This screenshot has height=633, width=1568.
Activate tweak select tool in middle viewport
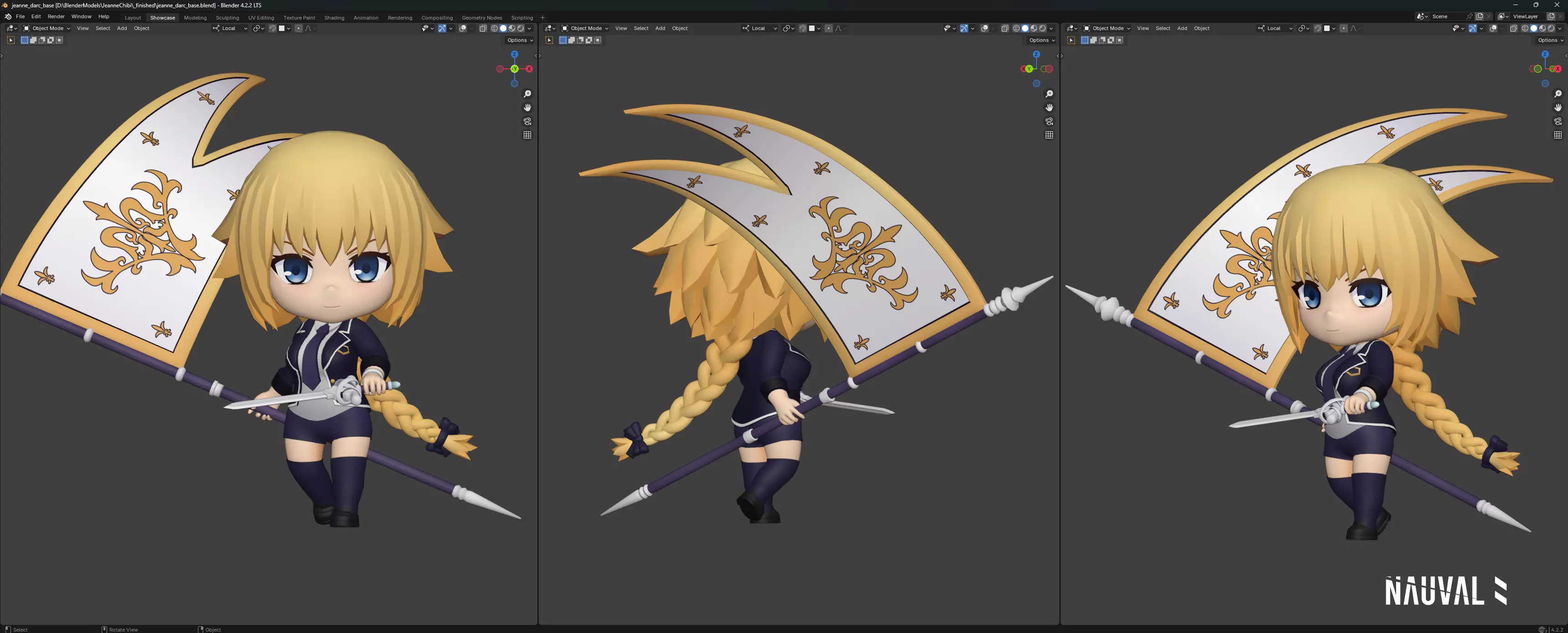549,40
